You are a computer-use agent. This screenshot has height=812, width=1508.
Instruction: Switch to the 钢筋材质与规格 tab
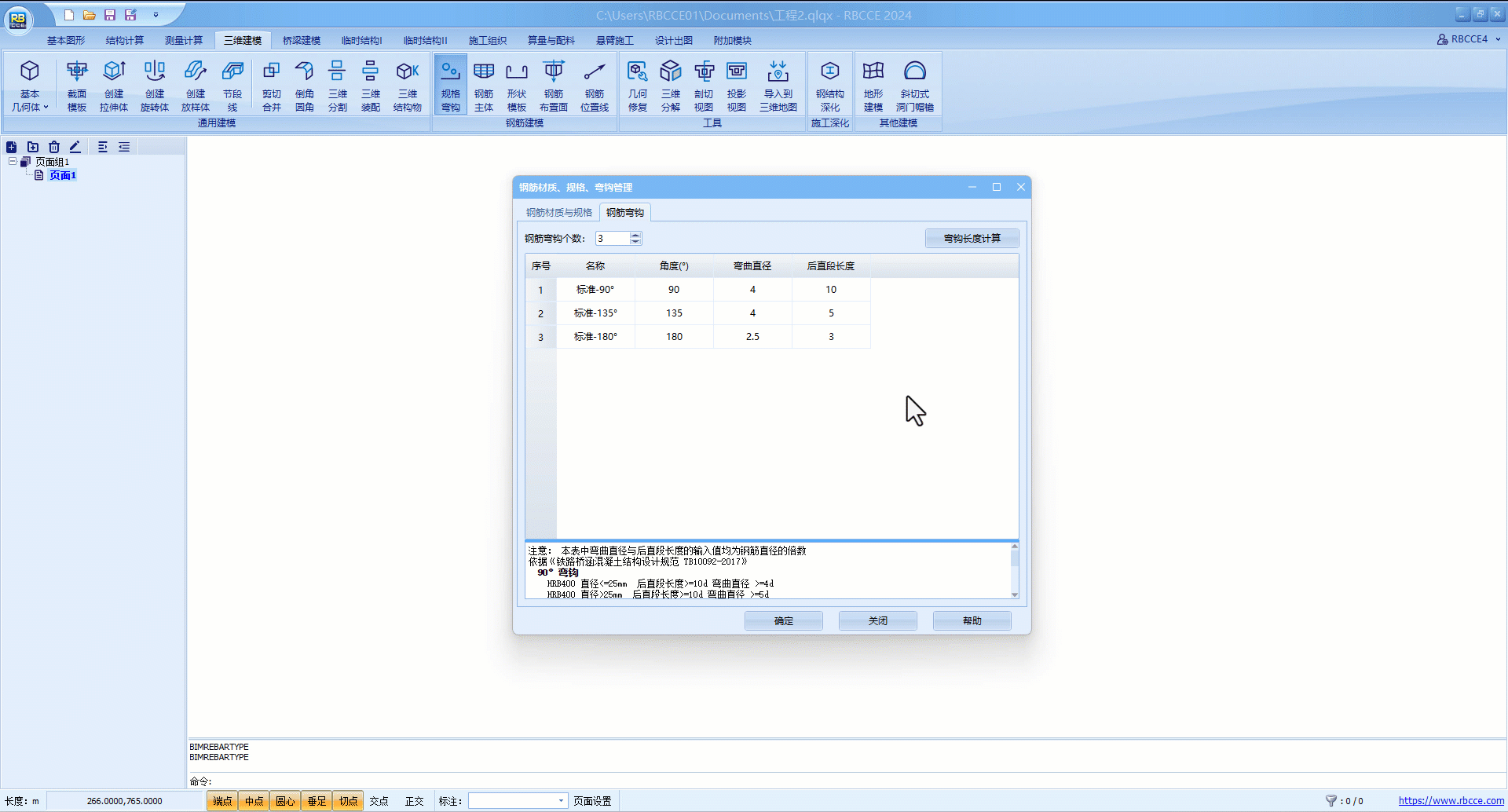click(x=559, y=213)
